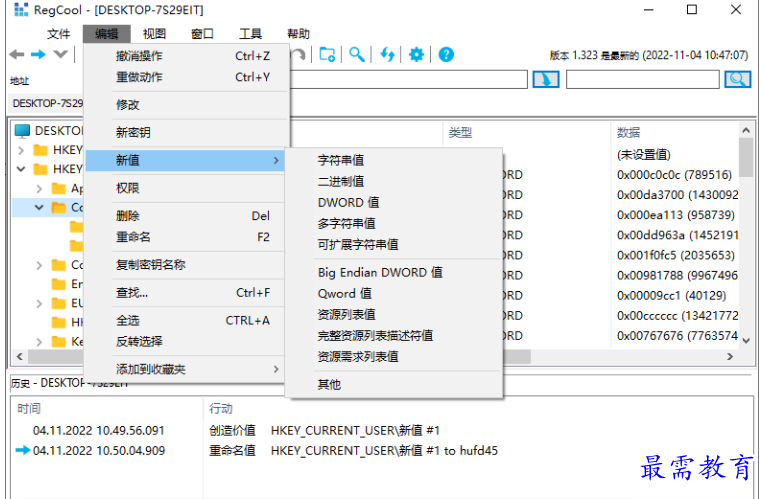Screen dimensions: 762x499
Task: Select 反转选择 menu entry
Action: (186, 341)
